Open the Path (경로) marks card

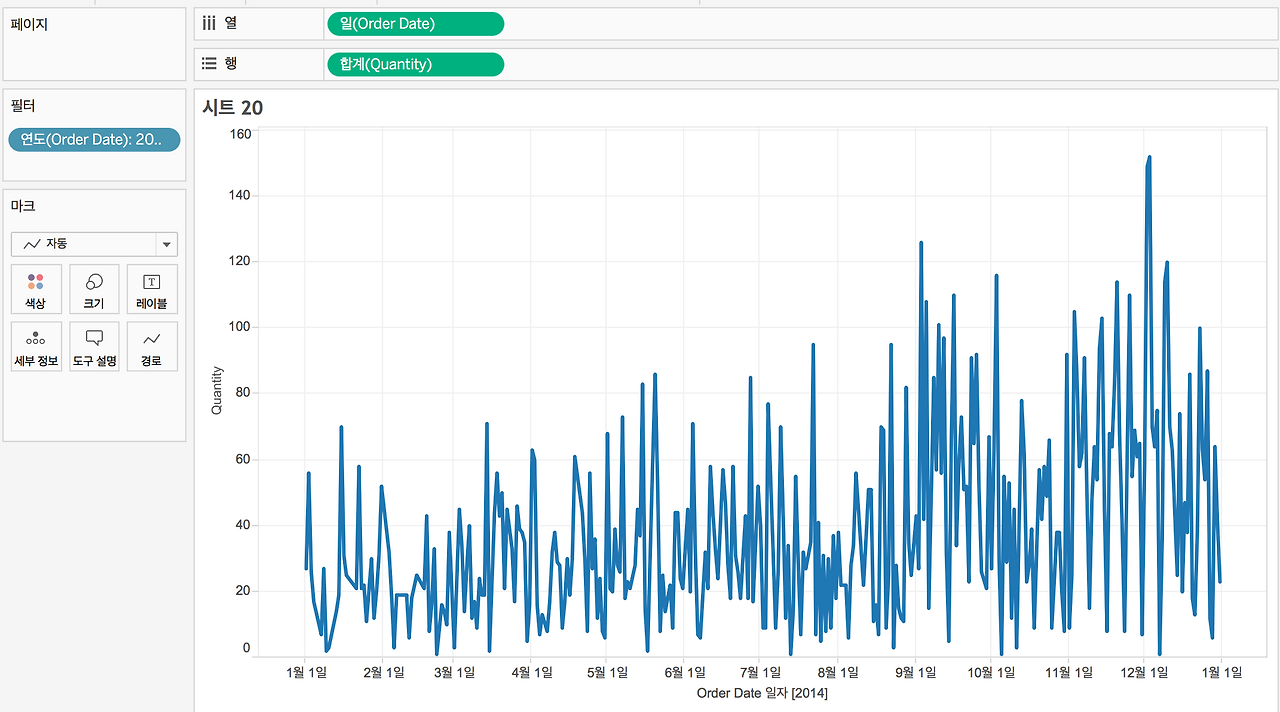152,346
